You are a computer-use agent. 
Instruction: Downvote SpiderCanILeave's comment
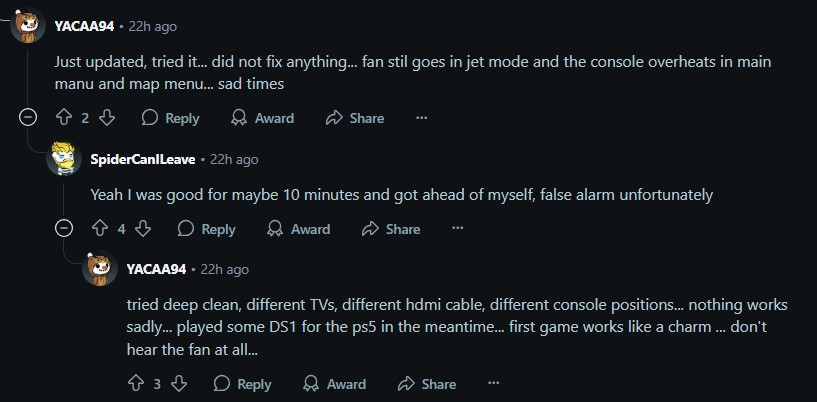coord(143,229)
